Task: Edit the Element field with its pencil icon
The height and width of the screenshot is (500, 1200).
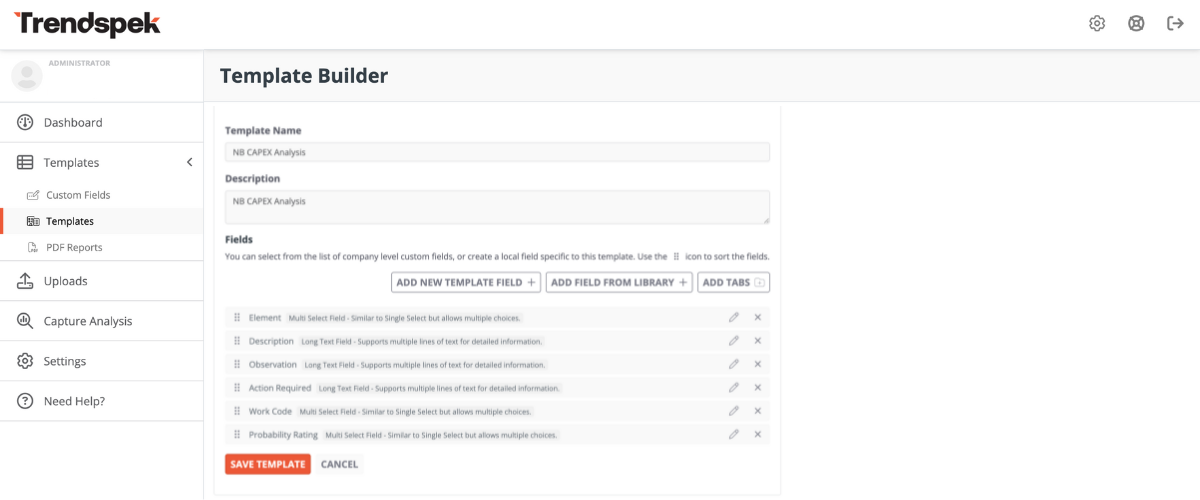Action: pyautogui.click(x=734, y=317)
